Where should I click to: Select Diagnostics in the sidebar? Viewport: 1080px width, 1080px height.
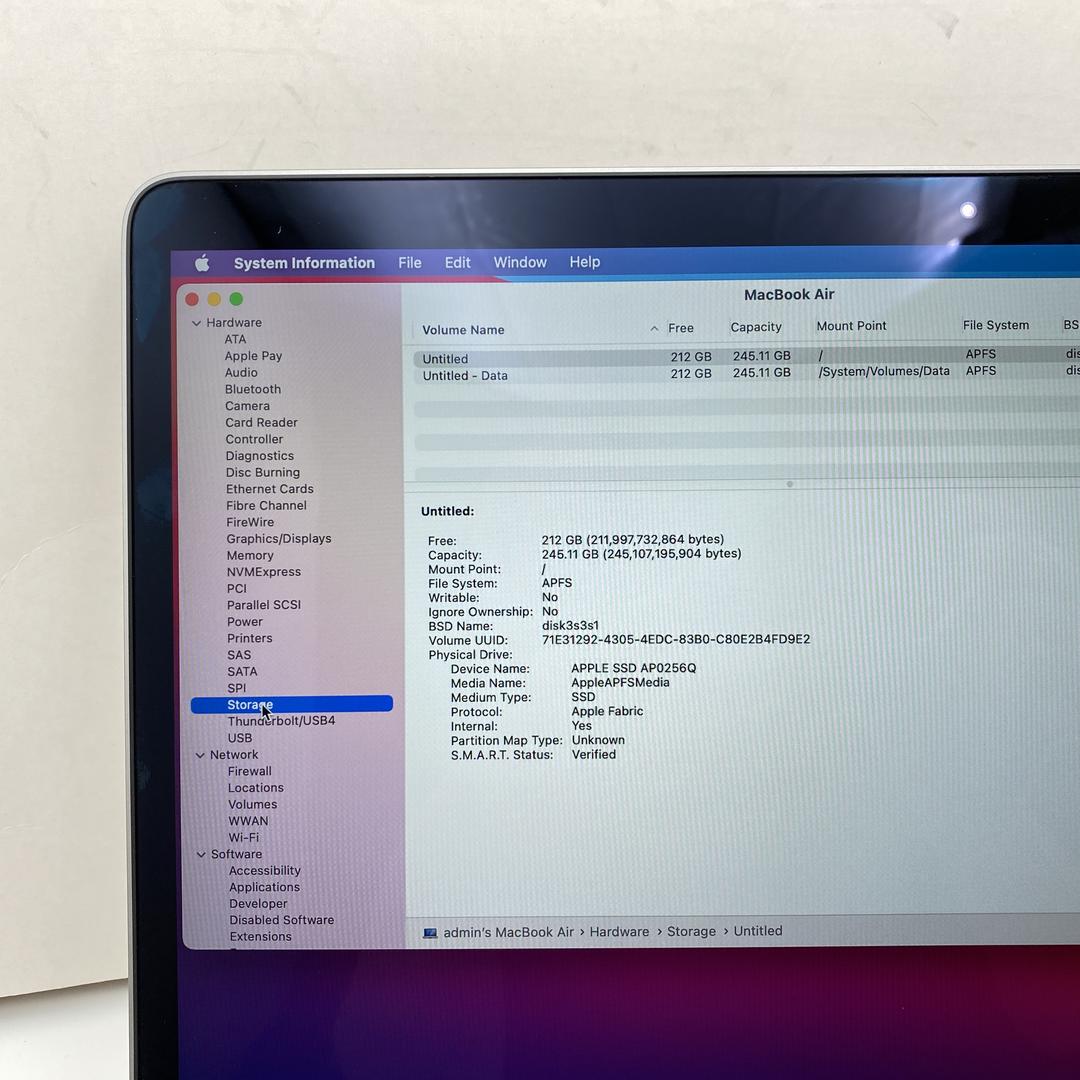coord(260,456)
